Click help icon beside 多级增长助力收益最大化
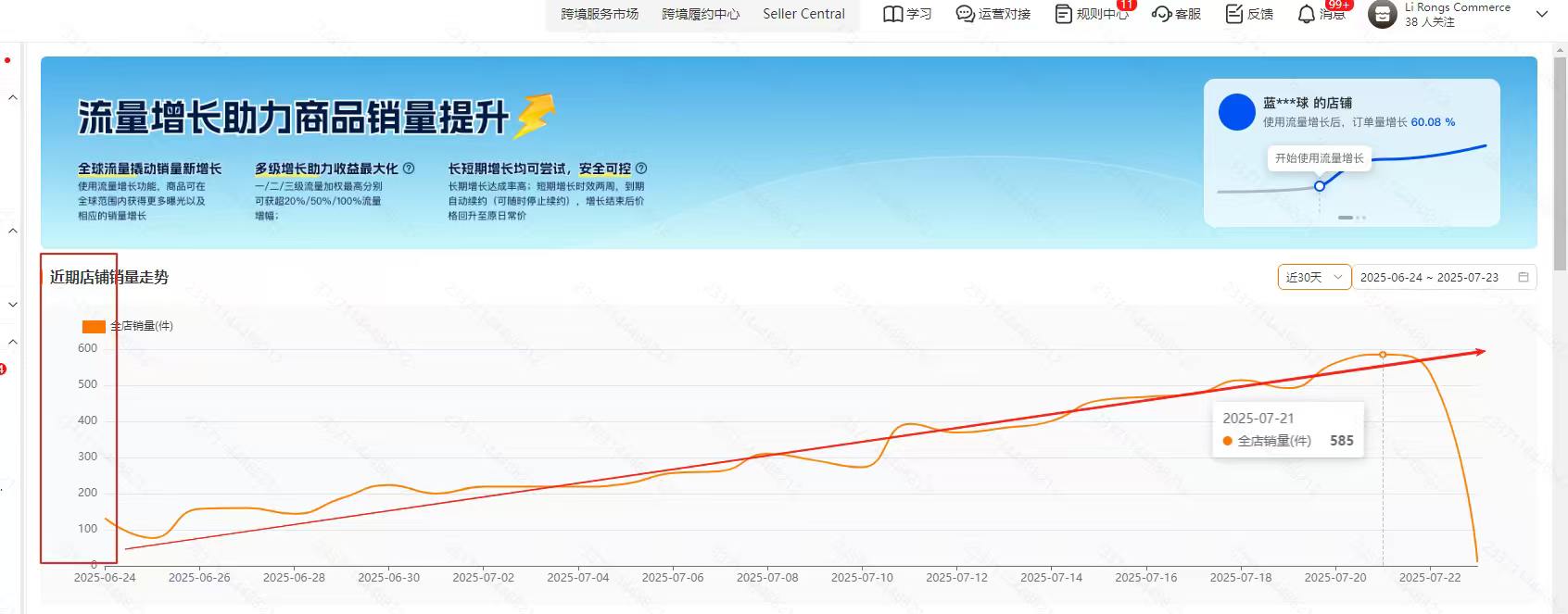 pyautogui.click(x=409, y=169)
